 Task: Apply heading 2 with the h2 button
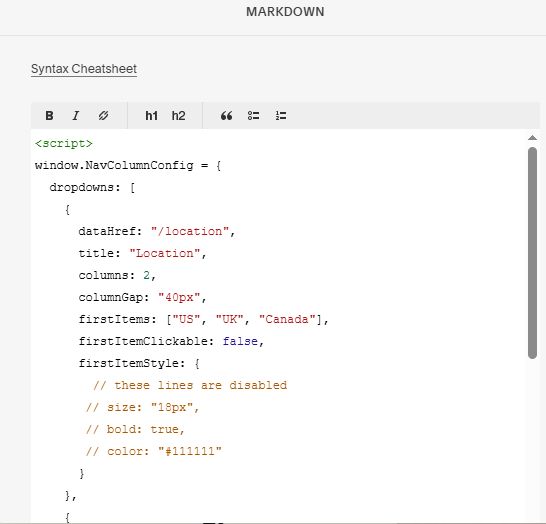click(x=178, y=116)
